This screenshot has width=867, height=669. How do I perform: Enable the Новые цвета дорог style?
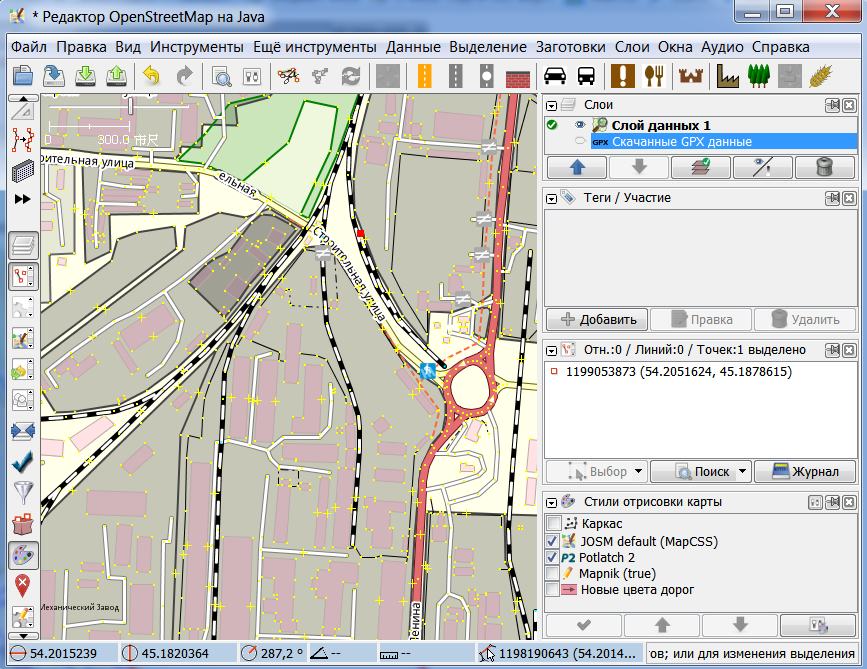click(x=553, y=589)
